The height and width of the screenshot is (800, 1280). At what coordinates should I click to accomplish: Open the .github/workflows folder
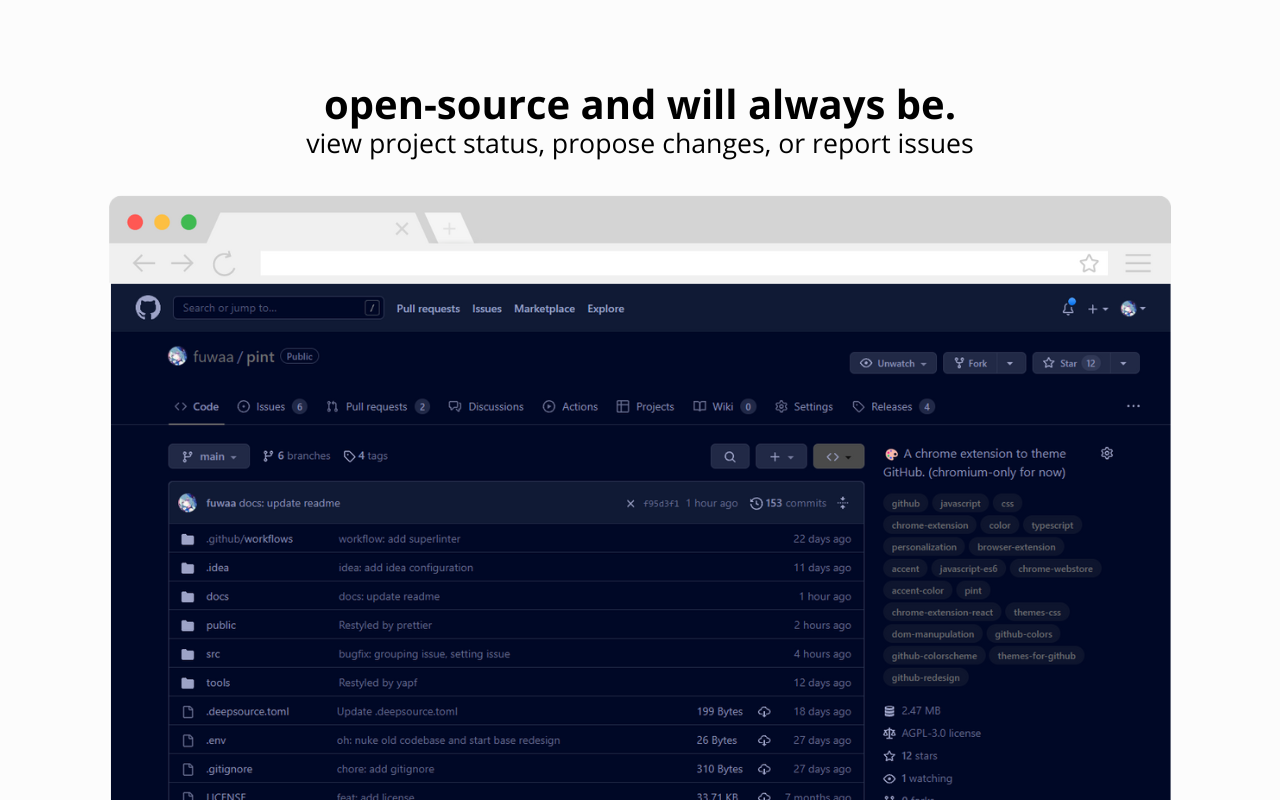pos(250,539)
